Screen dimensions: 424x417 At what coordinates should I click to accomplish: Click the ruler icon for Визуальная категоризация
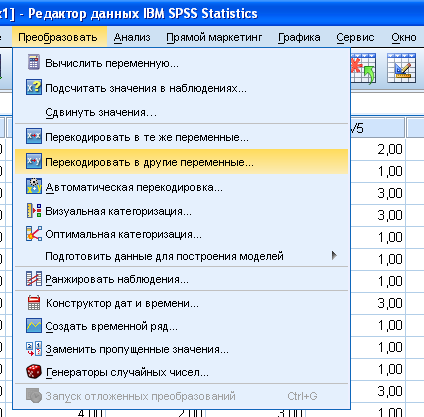[x=34, y=211]
